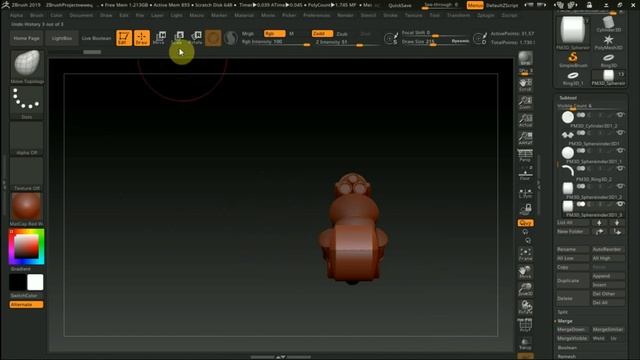Select the white main color swatch
Screen dimensions: 640x360
pyautogui.click(x=35, y=282)
